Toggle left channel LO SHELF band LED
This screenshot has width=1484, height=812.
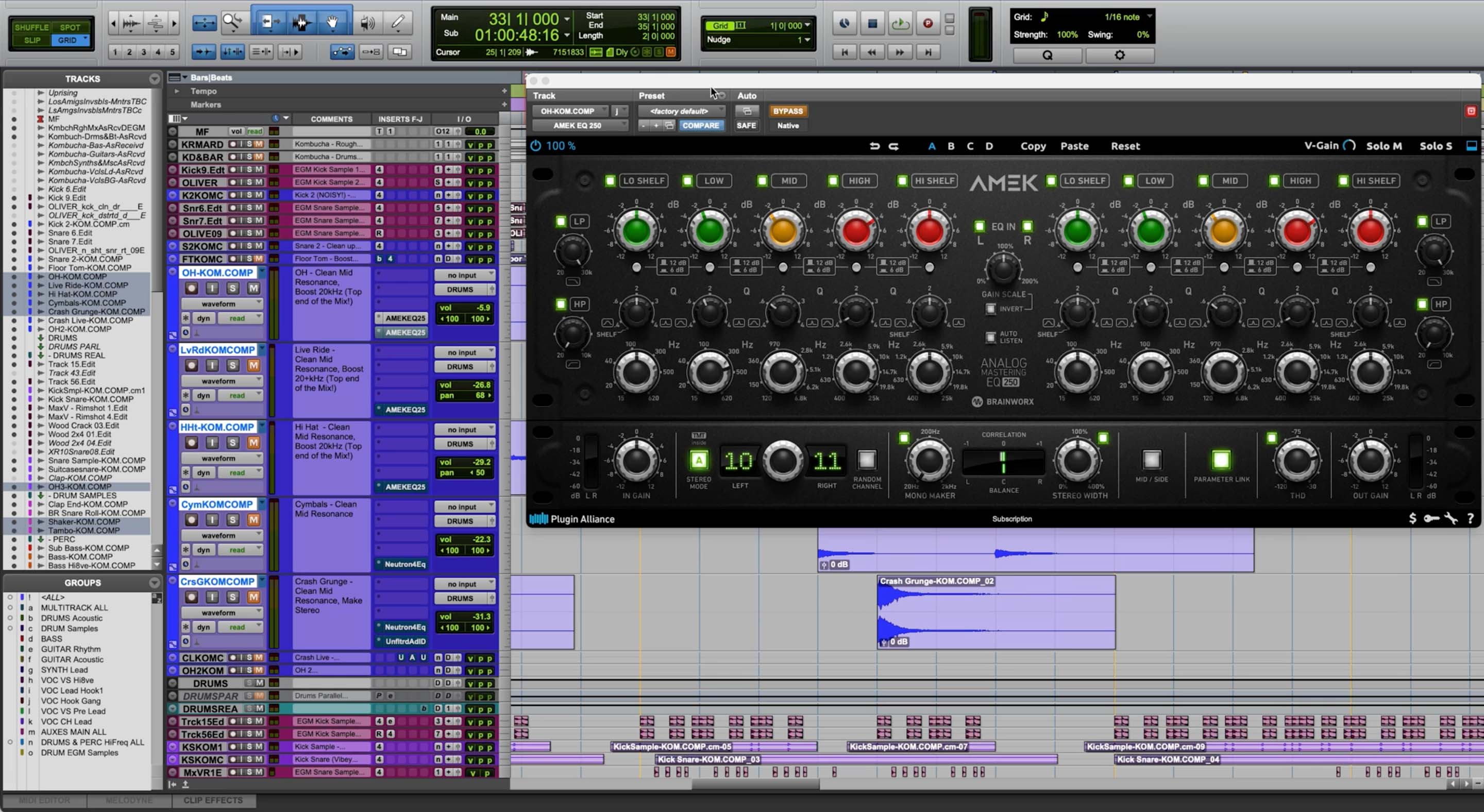pyautogui.click(x=610, y=181)
